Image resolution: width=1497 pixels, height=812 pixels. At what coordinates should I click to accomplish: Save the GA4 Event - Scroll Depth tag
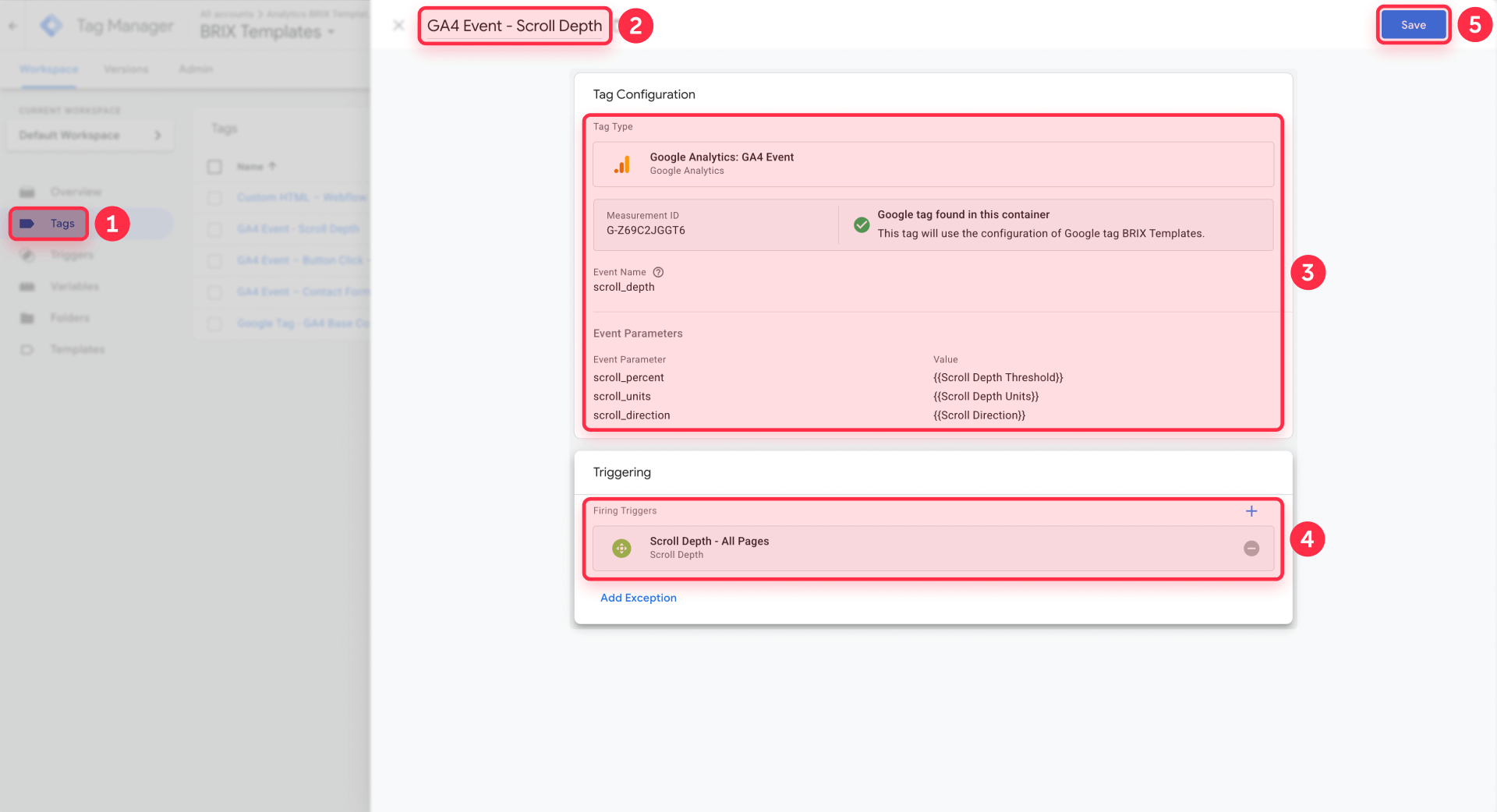click(1413, 24)
